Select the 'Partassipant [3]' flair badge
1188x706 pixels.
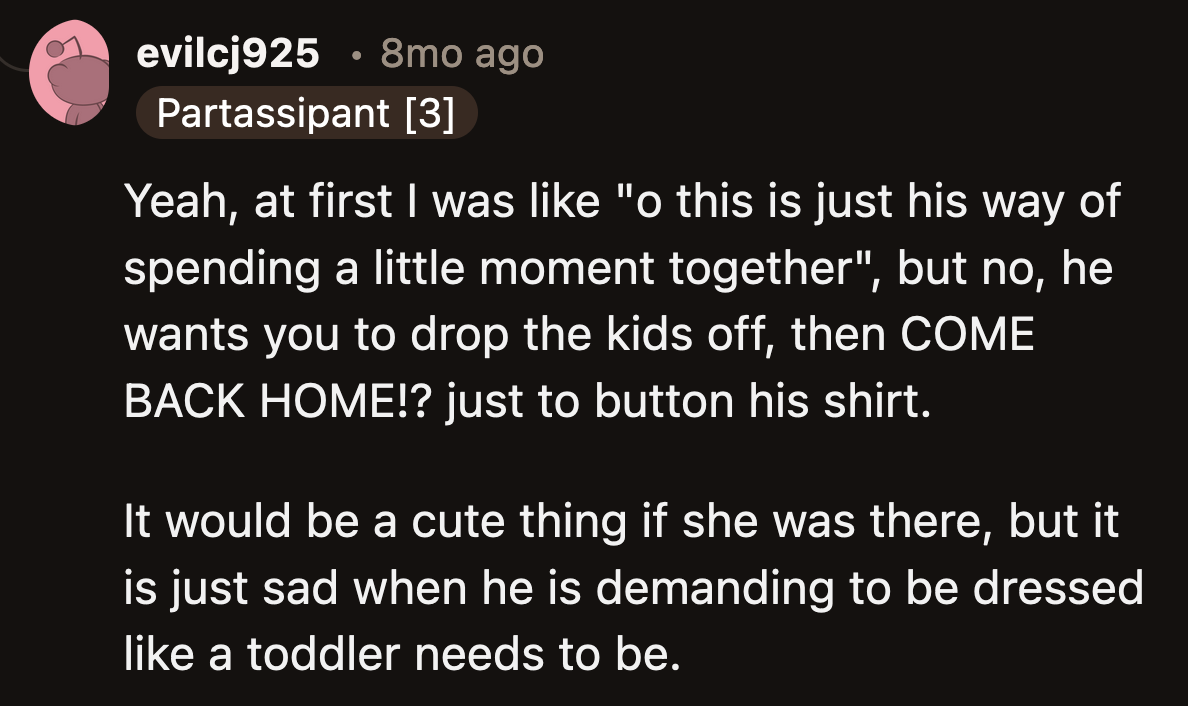(x=305, y=113)
